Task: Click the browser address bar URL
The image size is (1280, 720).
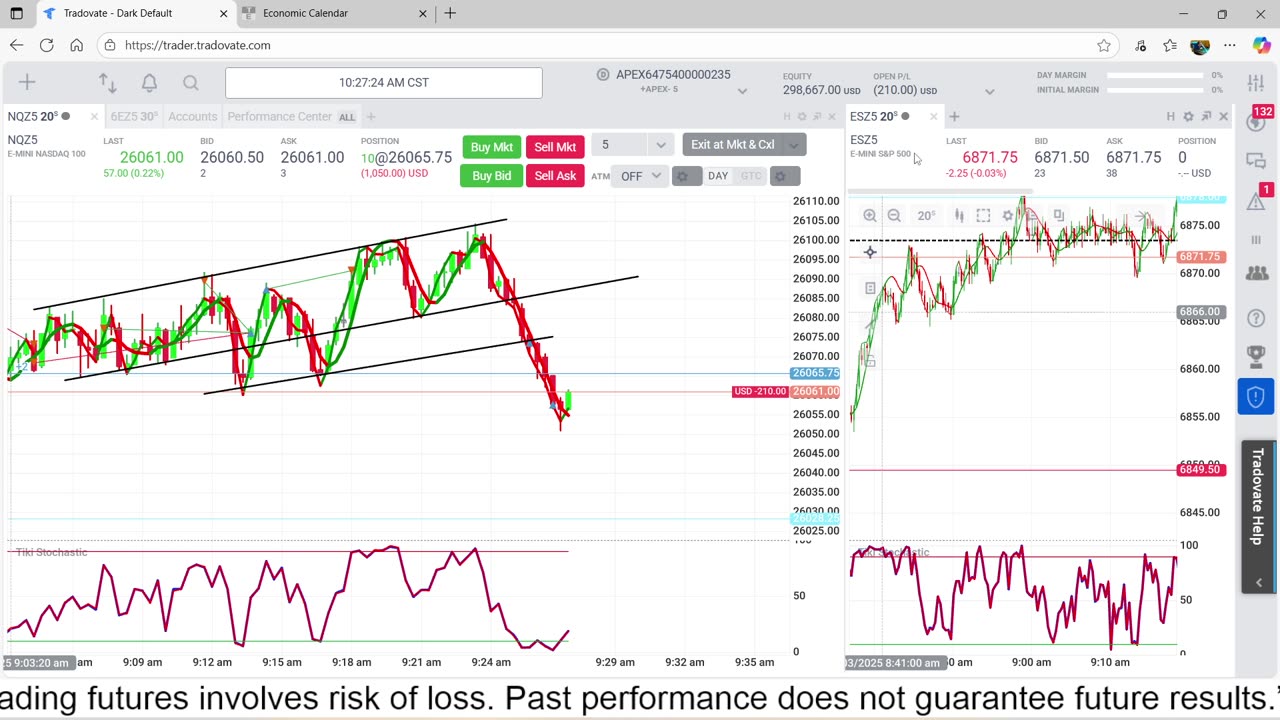Action: pos(198,45)
